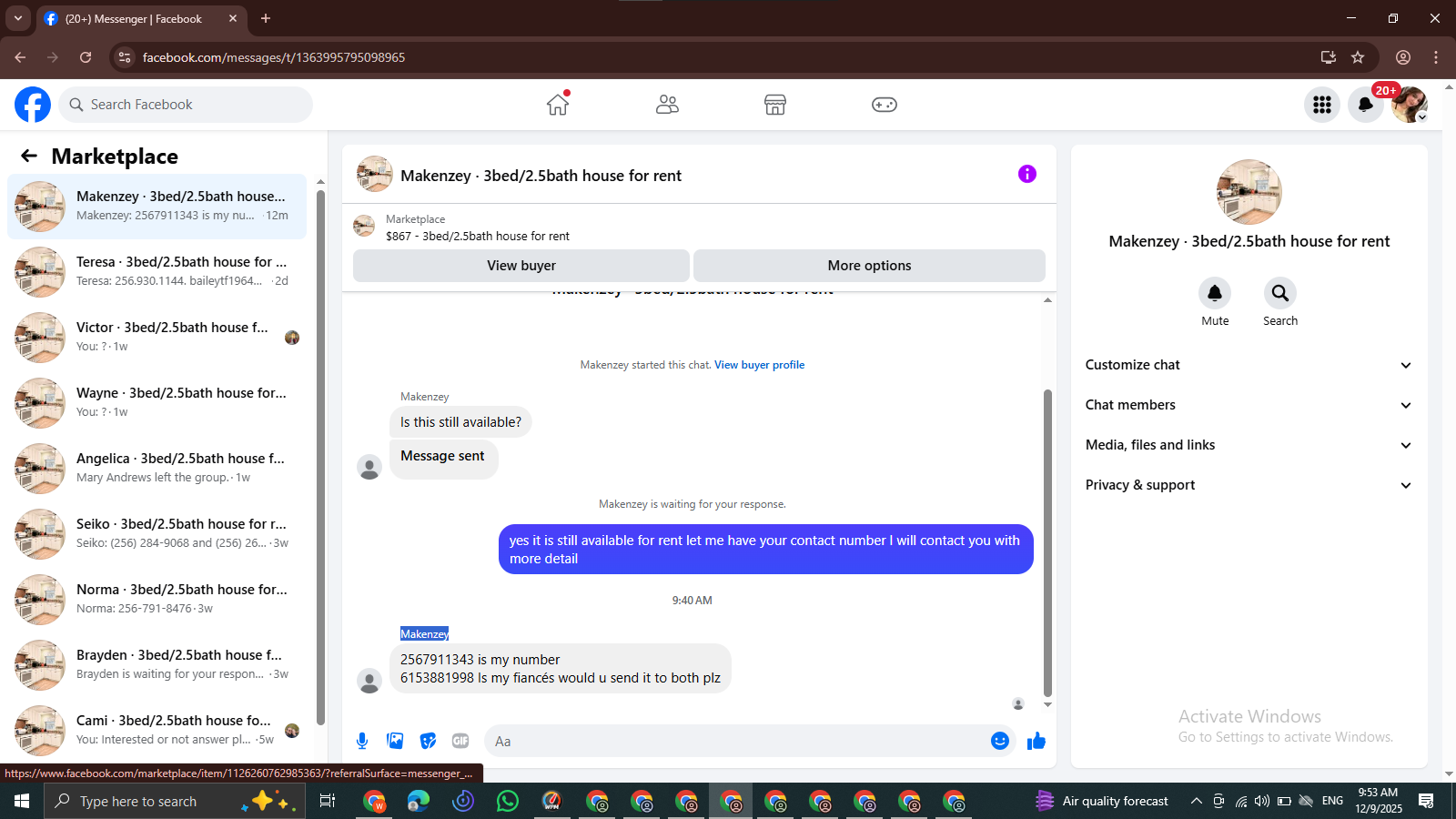Screen dimensions: 1456x819
Task: Open conversation information purple icon
Action: click(x=1027, y=174)
